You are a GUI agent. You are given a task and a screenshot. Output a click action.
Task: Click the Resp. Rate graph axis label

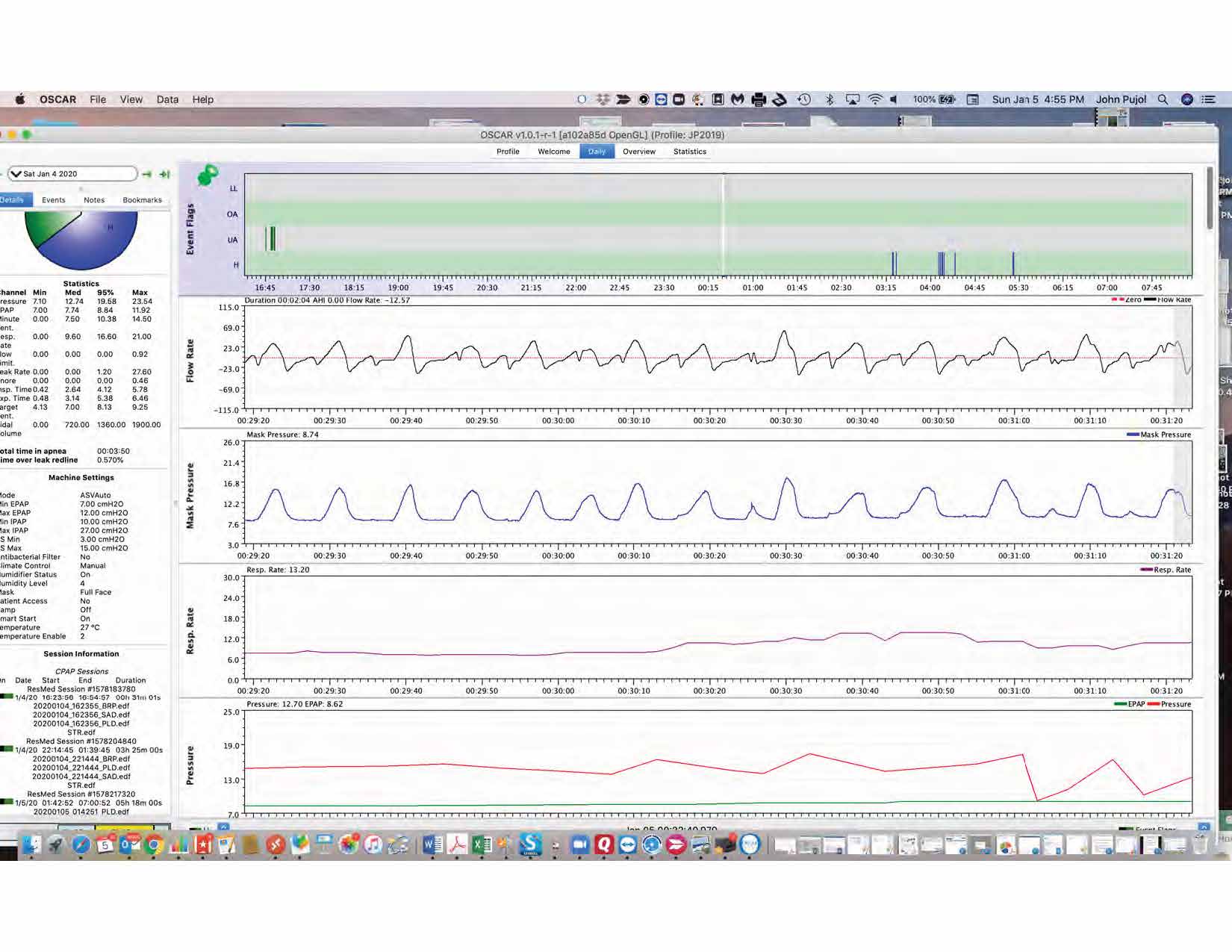pyautogui.click(x=190, y=631)
